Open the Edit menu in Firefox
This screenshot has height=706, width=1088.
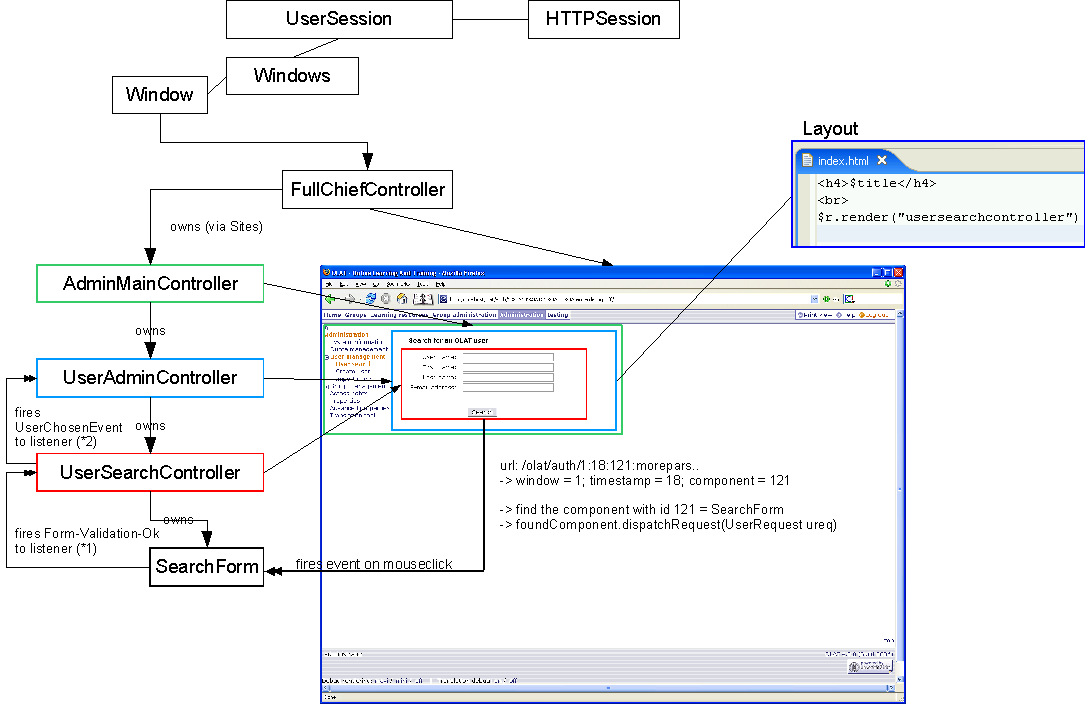[x=344, y=285]
